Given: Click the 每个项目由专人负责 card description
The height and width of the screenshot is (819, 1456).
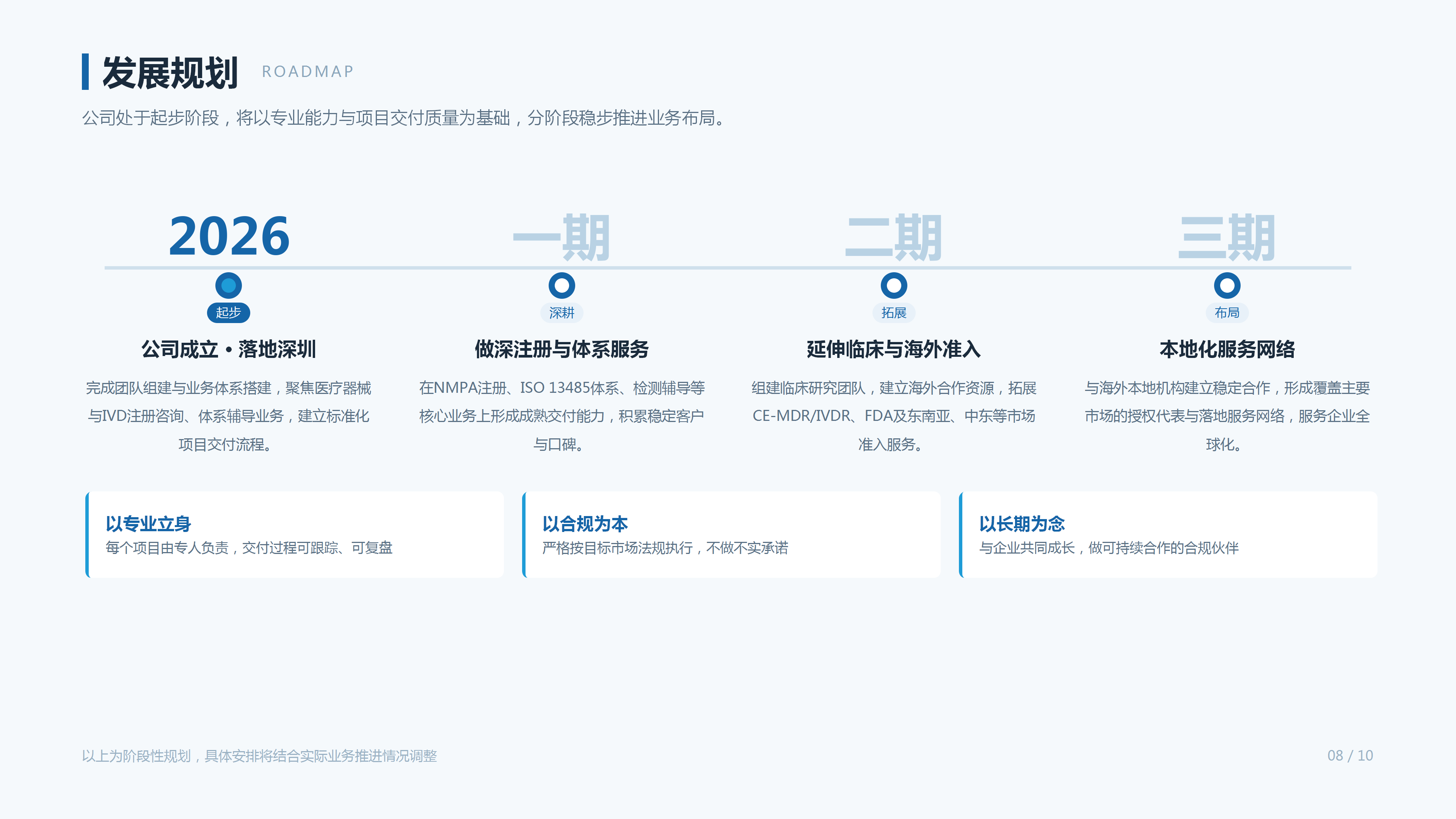Looking at the screenshot, I should [x=249, y=548].
